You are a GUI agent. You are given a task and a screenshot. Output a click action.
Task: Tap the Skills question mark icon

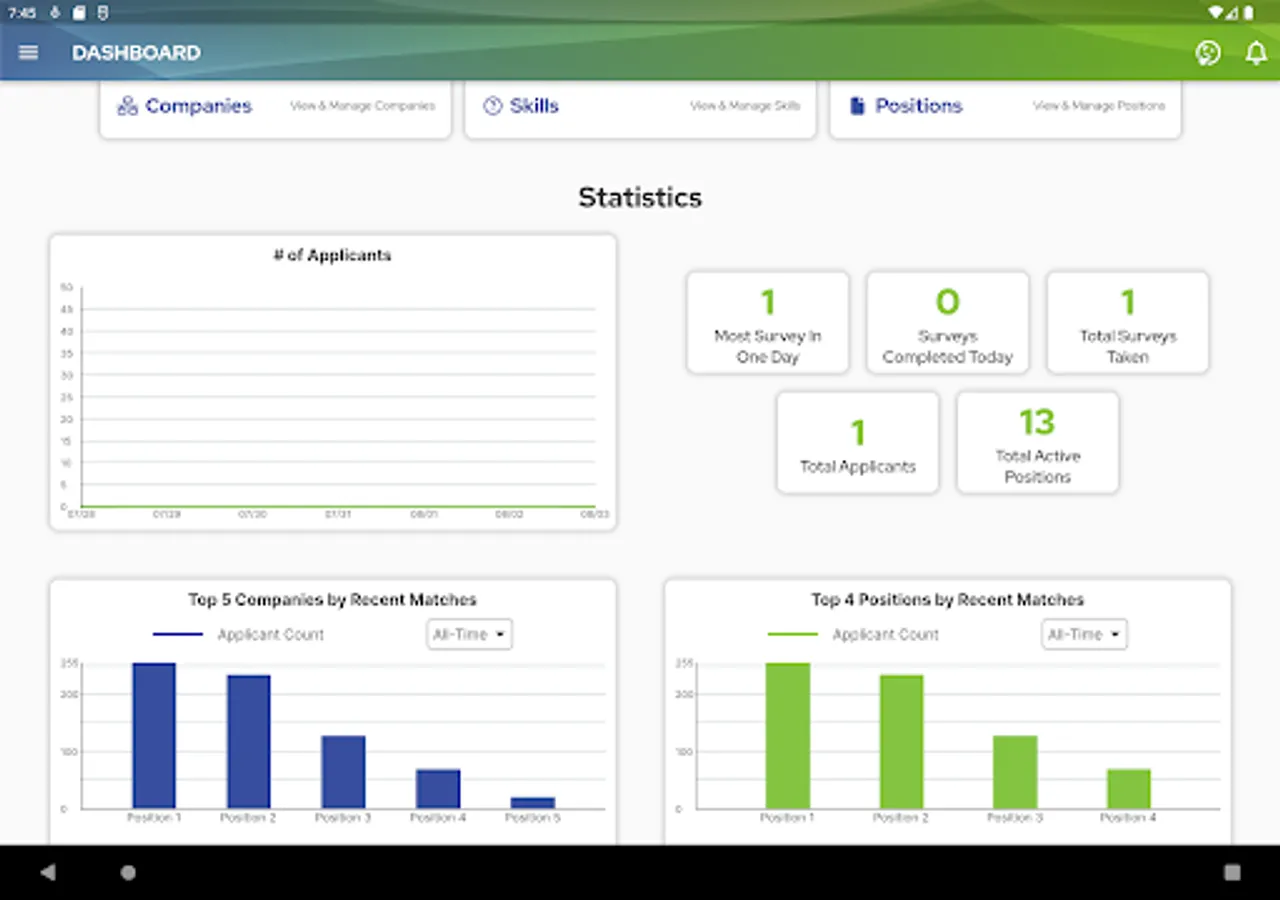pos(492,106)
